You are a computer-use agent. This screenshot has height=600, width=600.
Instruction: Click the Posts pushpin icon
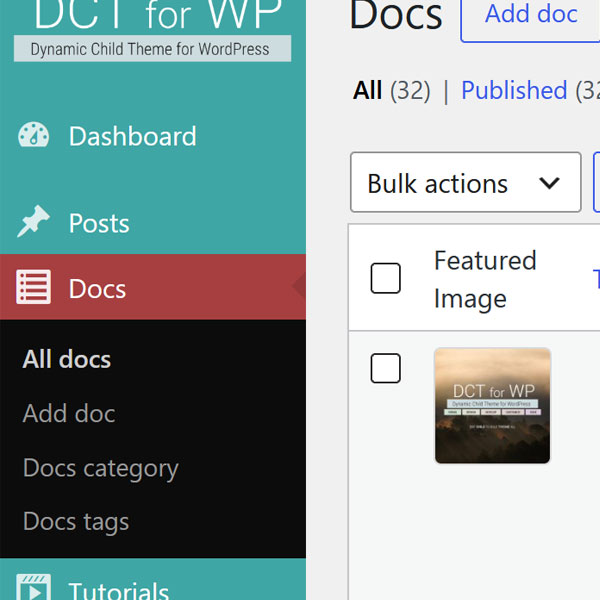(x=34, y=222)
